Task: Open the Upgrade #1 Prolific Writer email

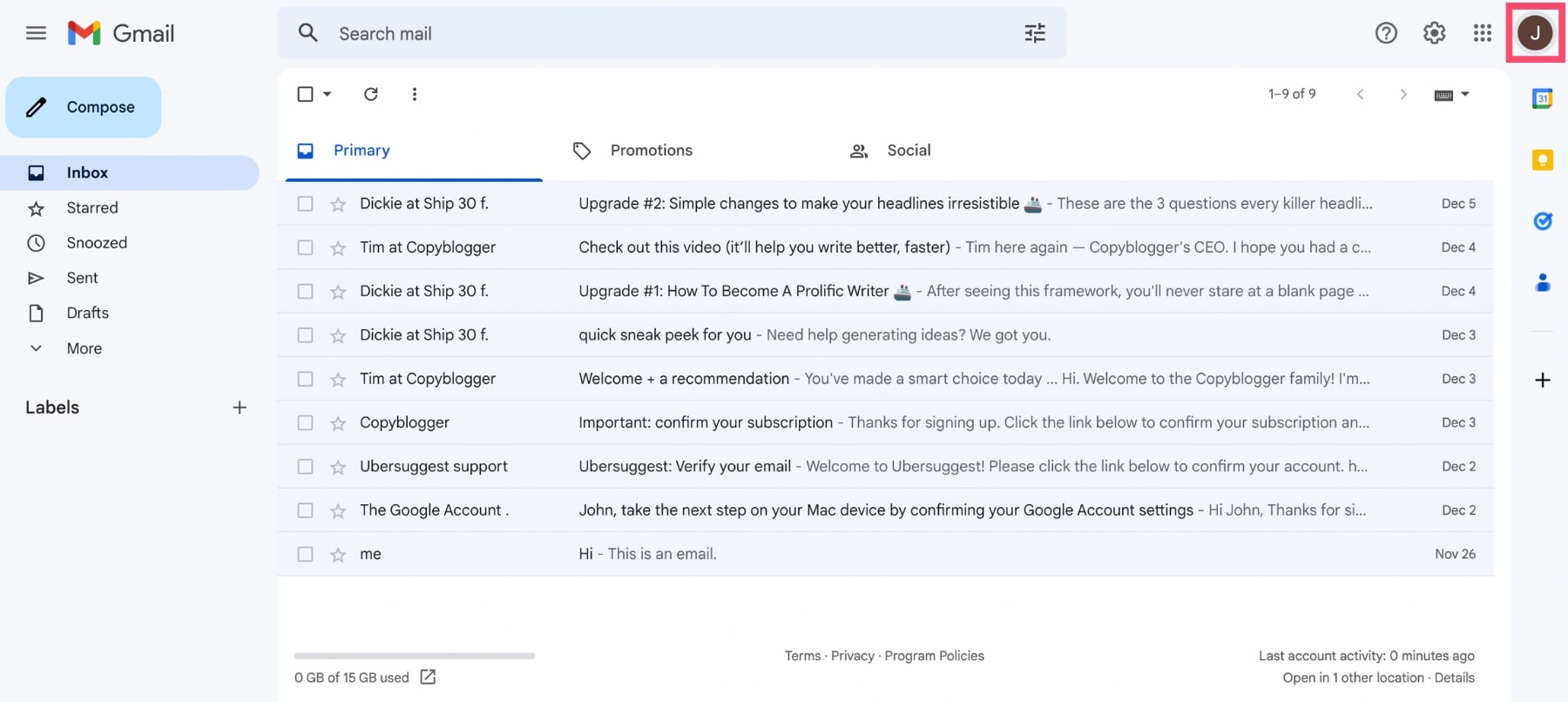Action: 885,291
